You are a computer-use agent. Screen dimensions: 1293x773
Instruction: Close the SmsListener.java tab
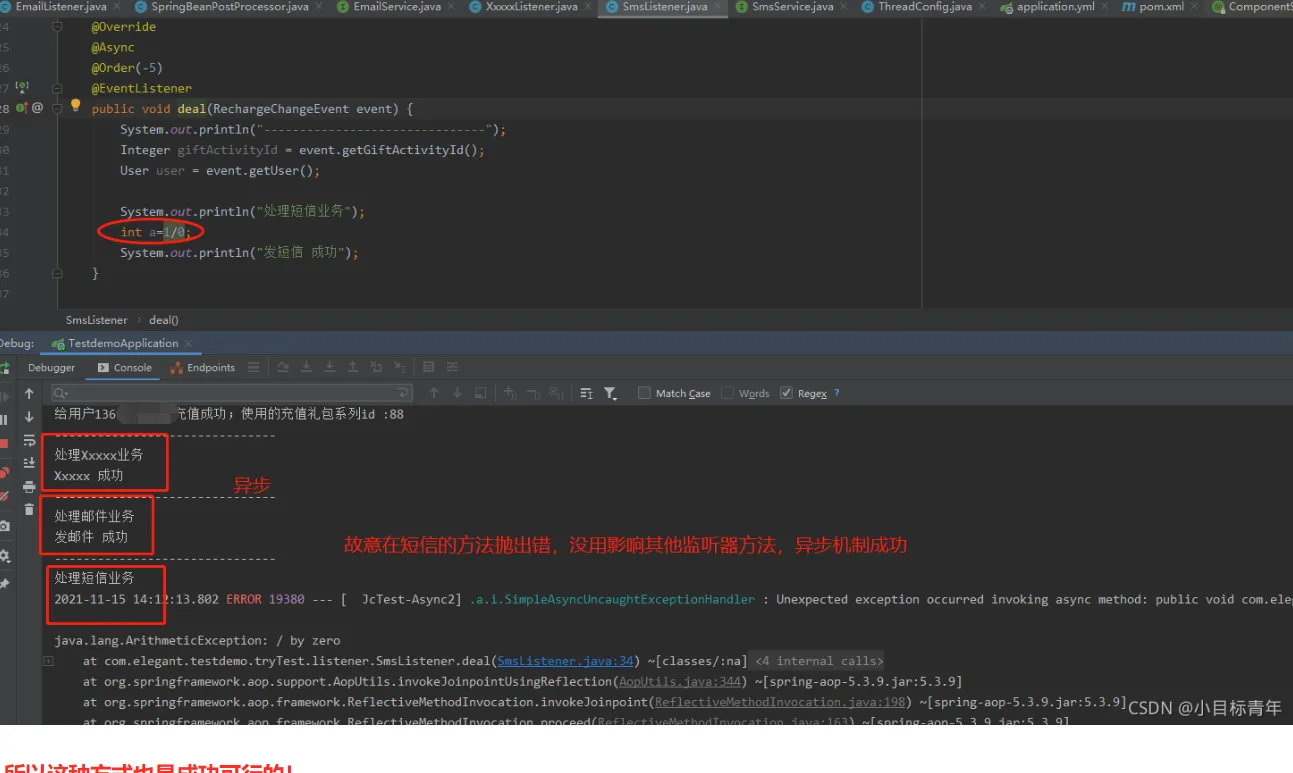pyautogui.click(x=717, y=7)
